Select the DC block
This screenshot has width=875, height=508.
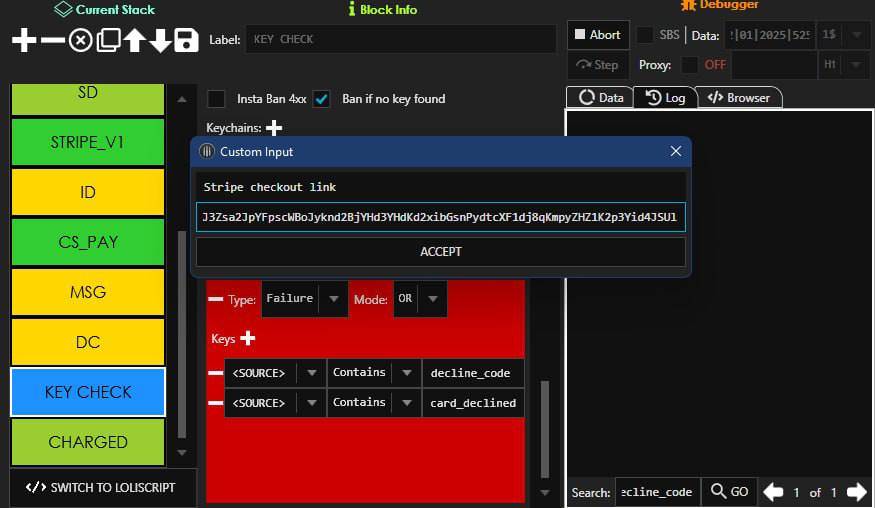(x=88, y=342)
